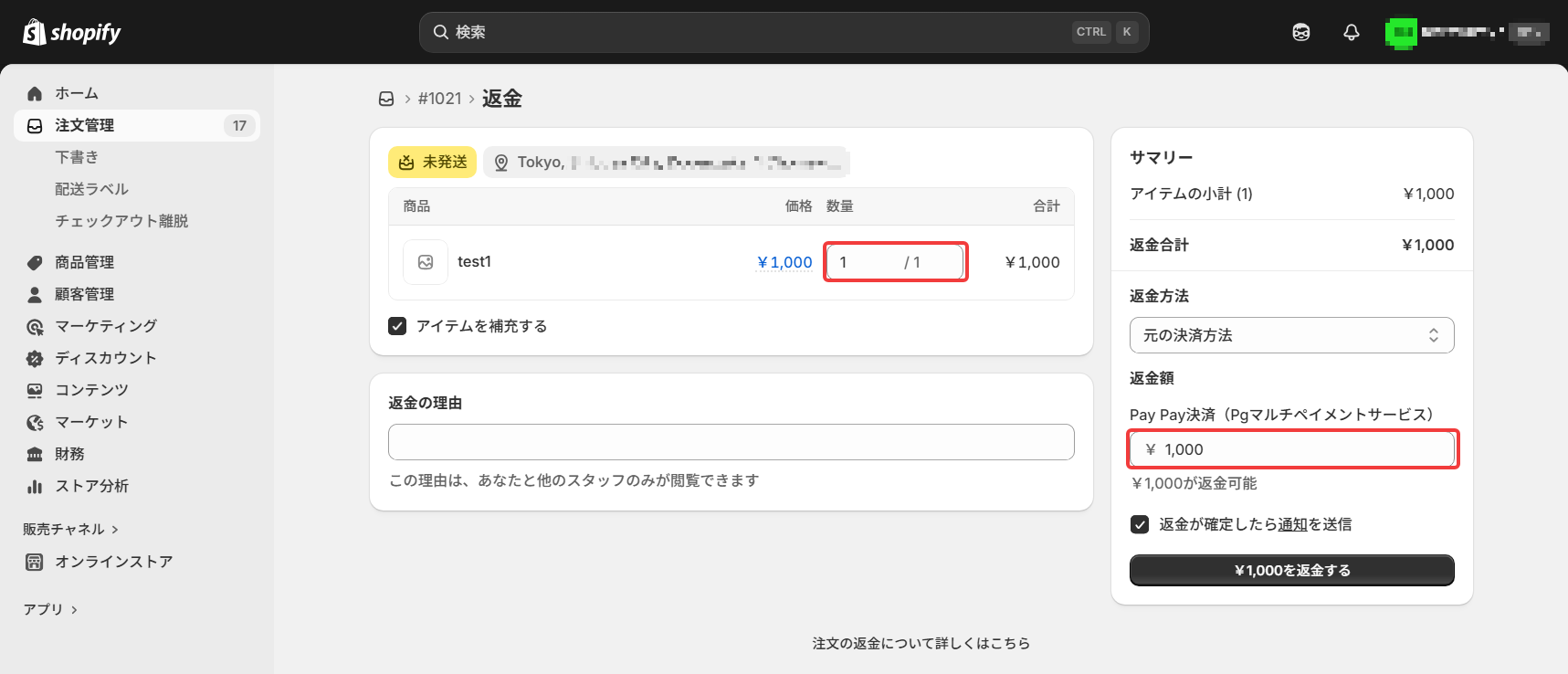Click the test1 product thumbnail

click(x=426, y=262)
